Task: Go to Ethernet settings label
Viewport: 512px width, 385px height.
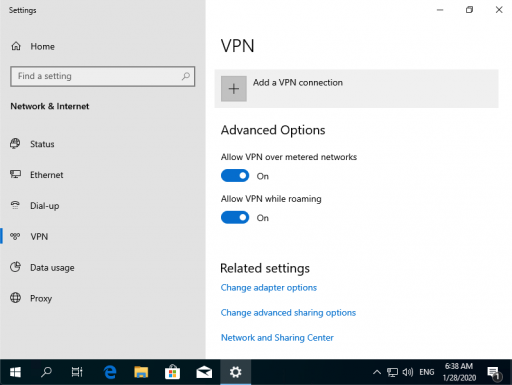Action: (x=46, y=175)
